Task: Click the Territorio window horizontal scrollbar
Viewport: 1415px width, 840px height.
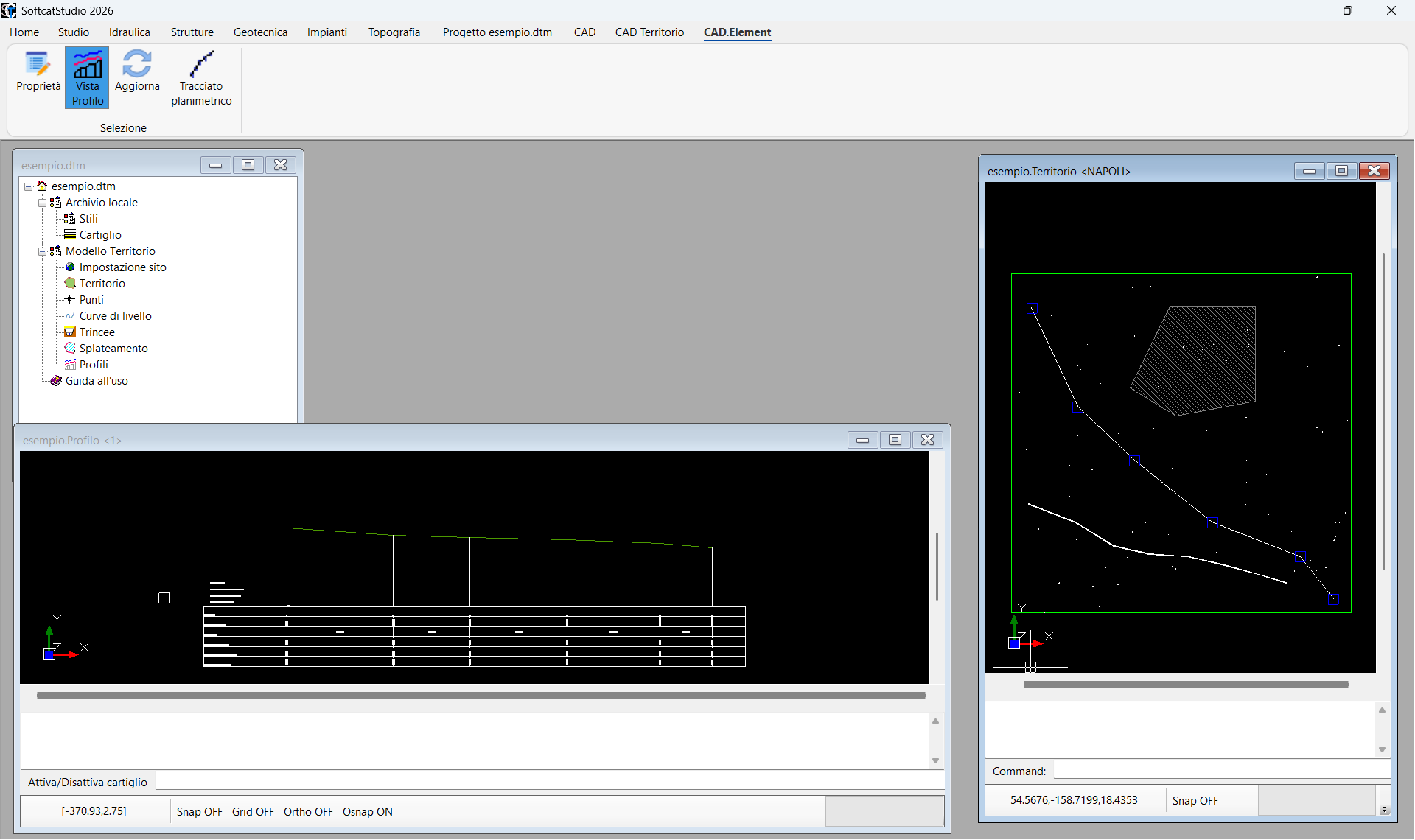Action: [1186, 685]
